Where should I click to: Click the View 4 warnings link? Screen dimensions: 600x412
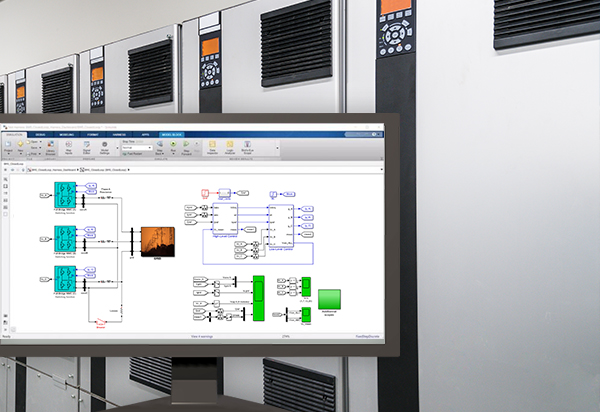[x=204, y=339]
